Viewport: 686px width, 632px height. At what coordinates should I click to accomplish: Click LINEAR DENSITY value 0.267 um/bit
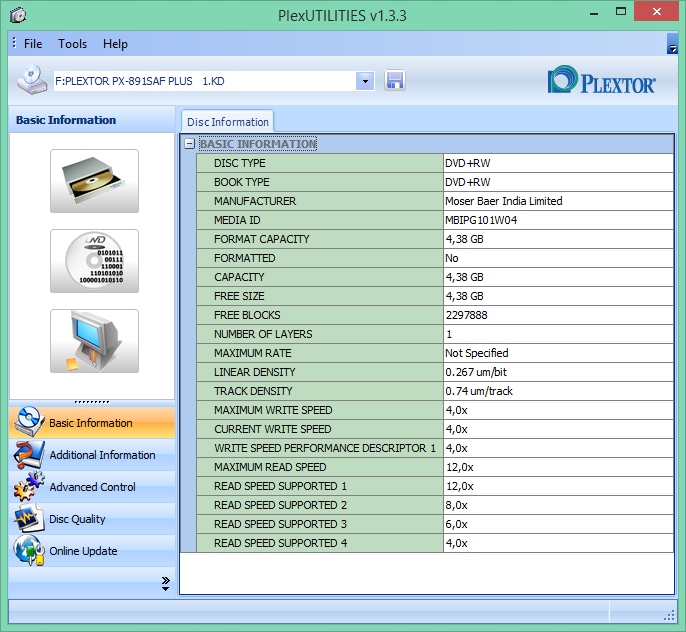click(476, 372)
